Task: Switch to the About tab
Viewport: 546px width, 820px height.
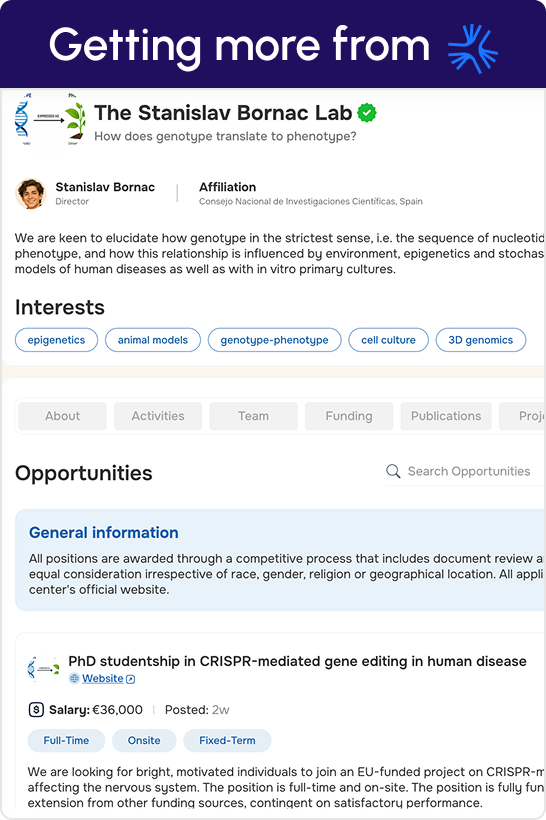Action: (x=62, y=416)
